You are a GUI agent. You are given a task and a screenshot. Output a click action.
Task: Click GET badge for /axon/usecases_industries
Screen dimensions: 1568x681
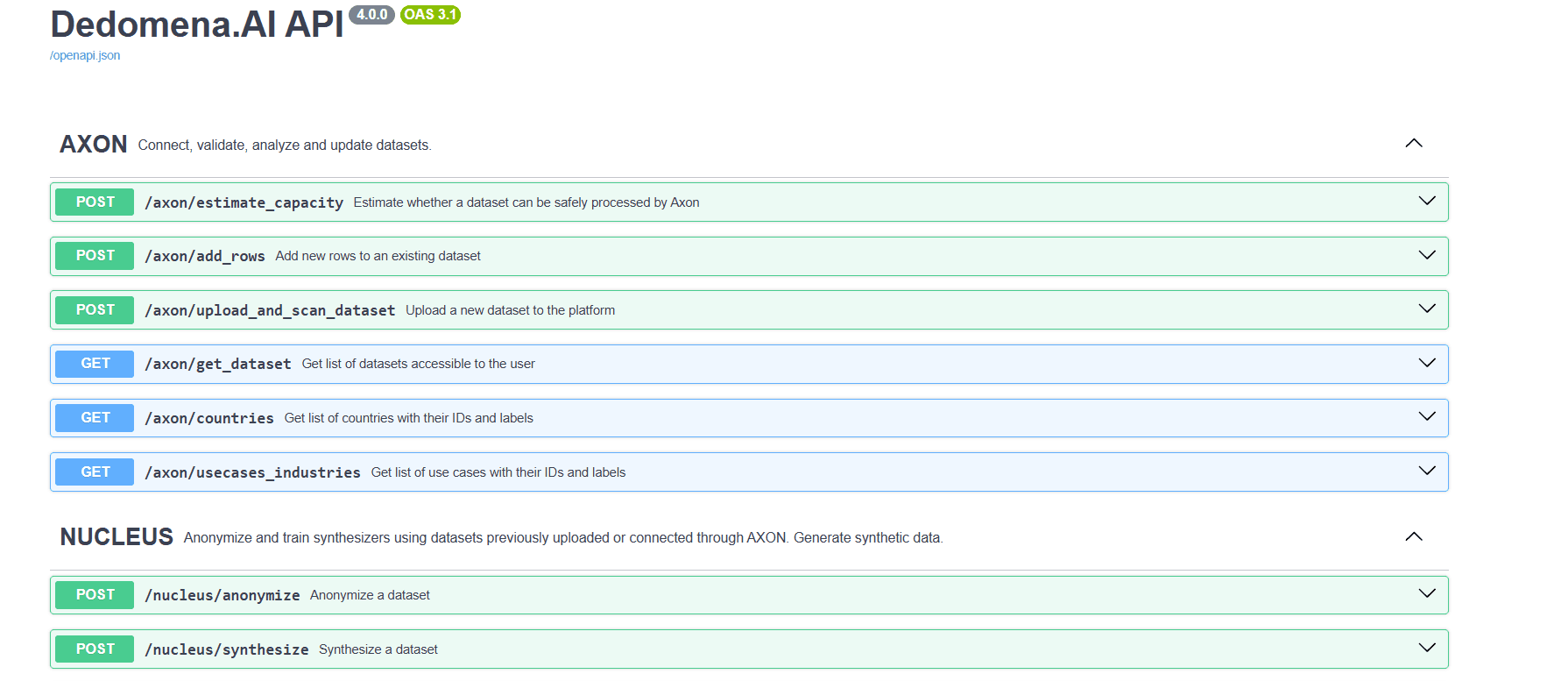pos(95,472)
